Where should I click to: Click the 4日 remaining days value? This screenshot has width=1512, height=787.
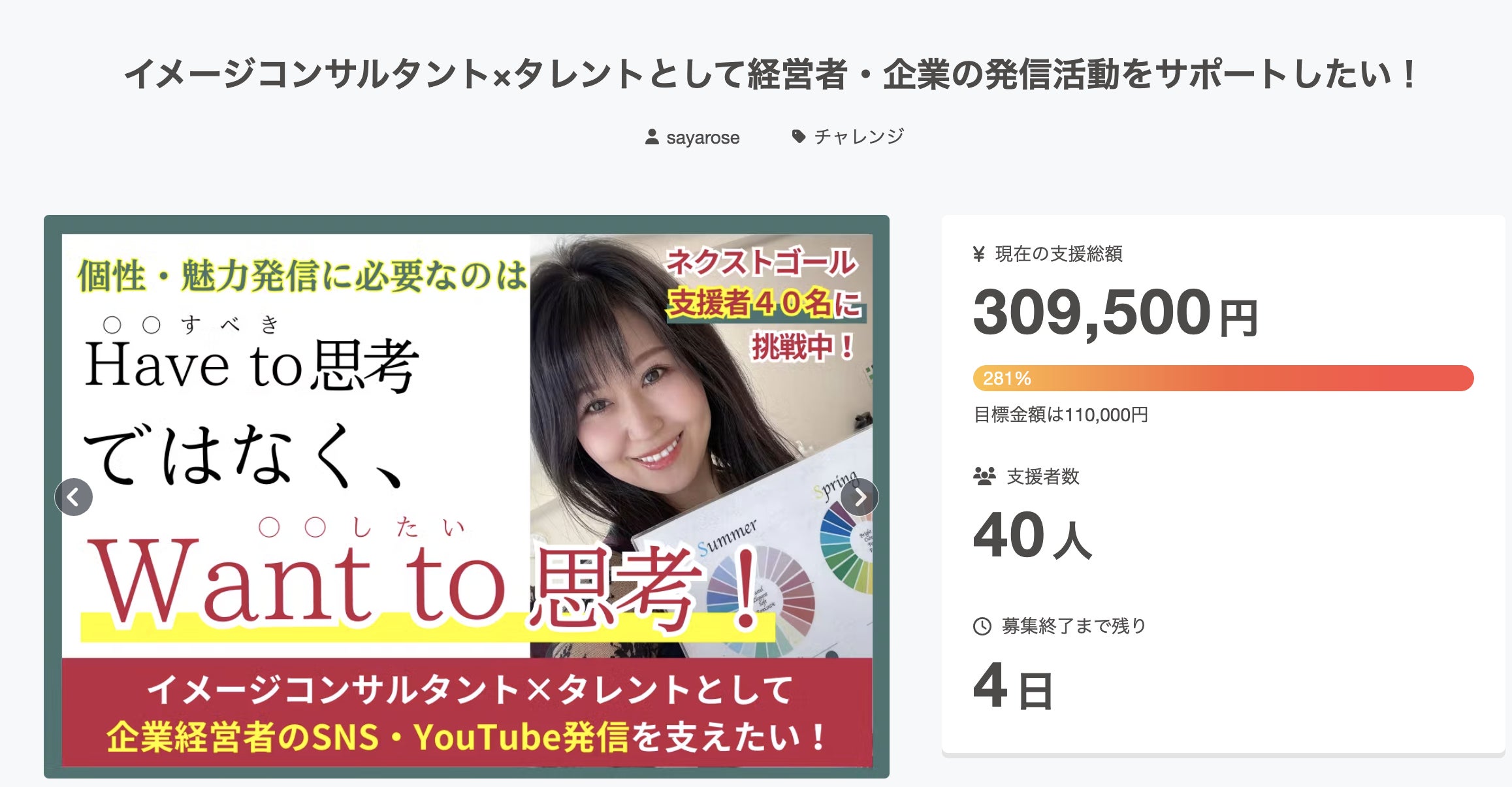1013,685
